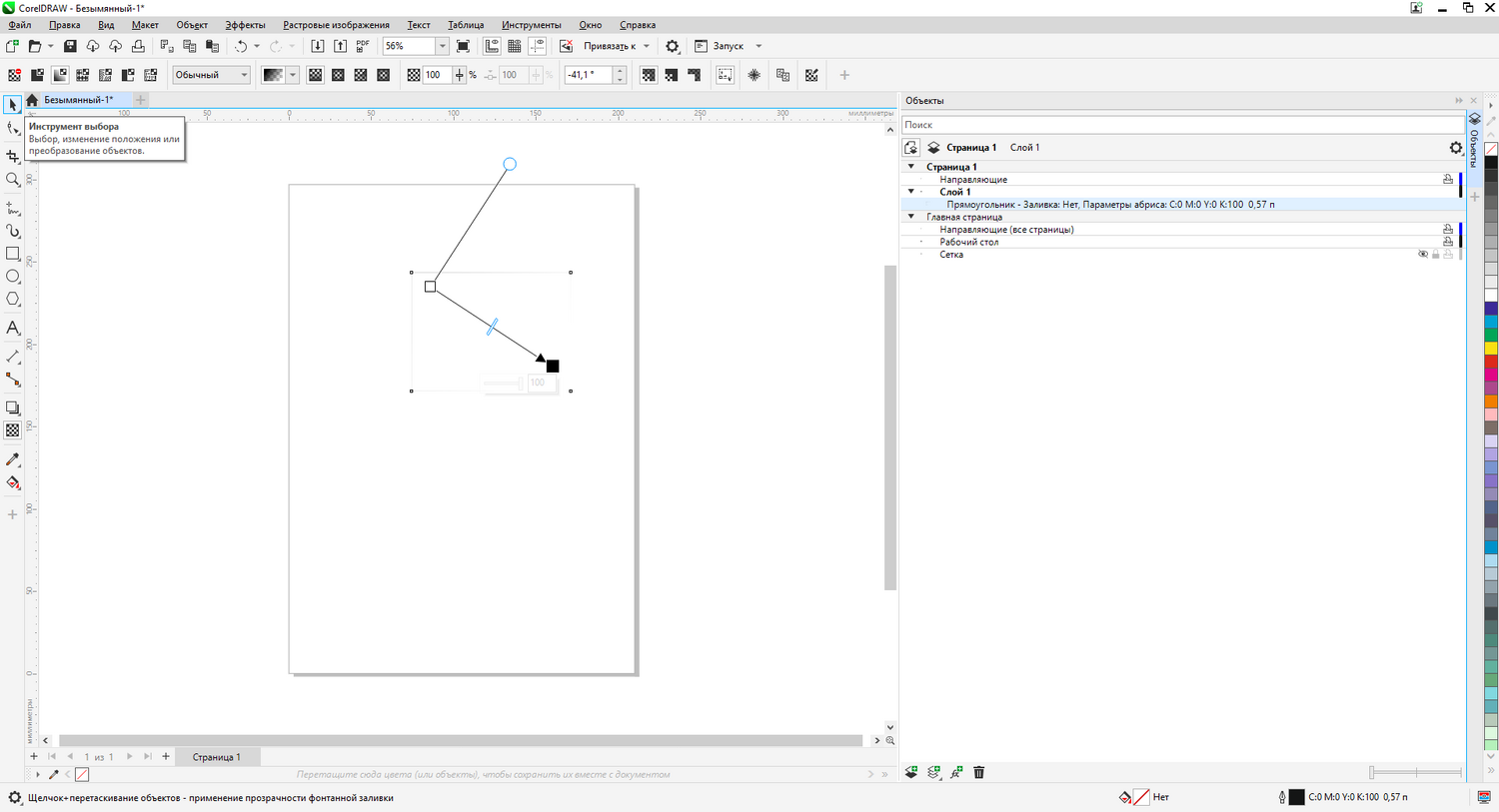Click the object size slider in Objects panel
Viewport: 1499px width, 812px height.
pos(1416,772)
